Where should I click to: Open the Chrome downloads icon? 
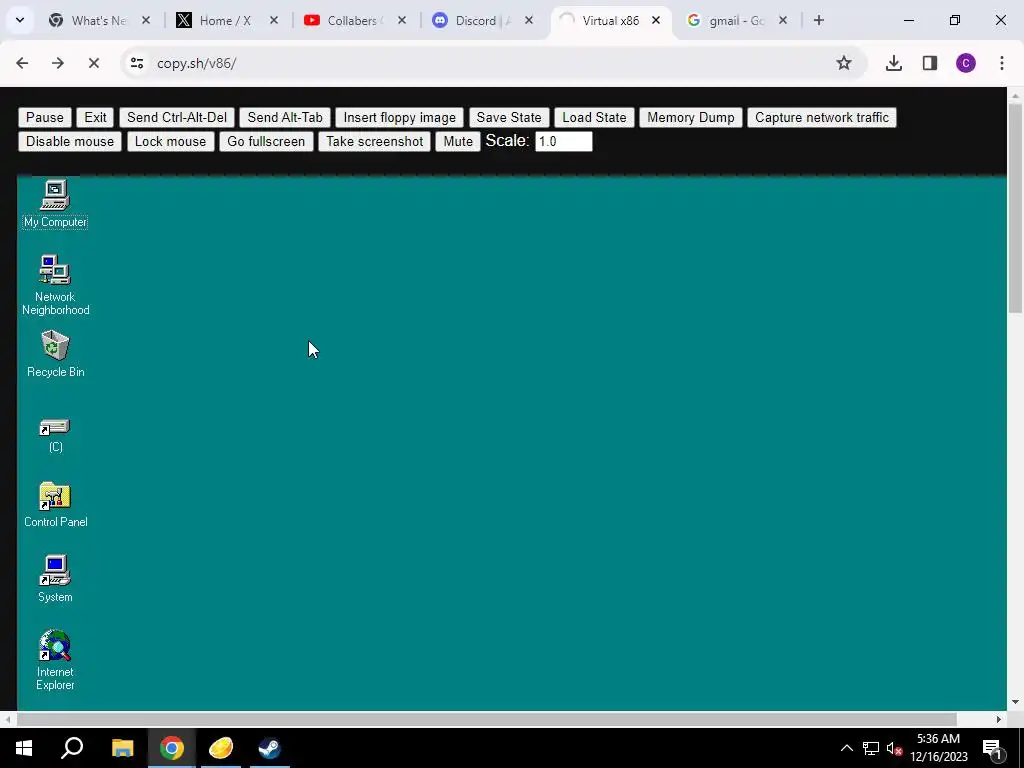click(894, 63)
